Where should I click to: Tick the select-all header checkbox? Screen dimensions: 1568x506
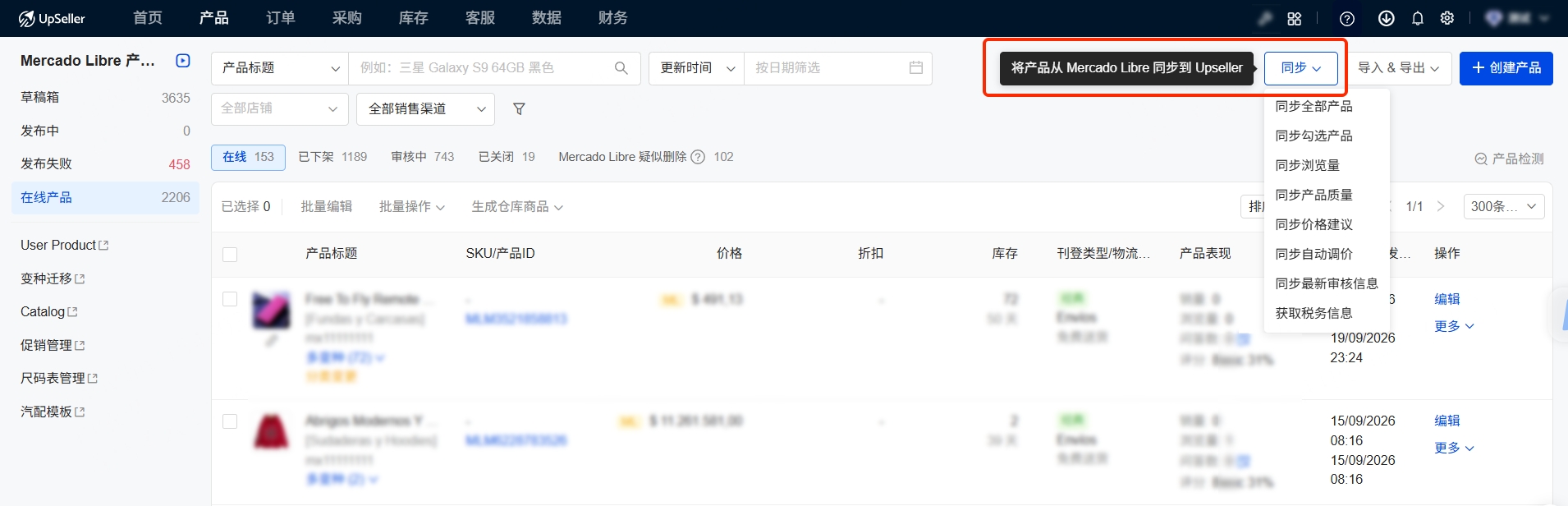[x=230, y=255]
